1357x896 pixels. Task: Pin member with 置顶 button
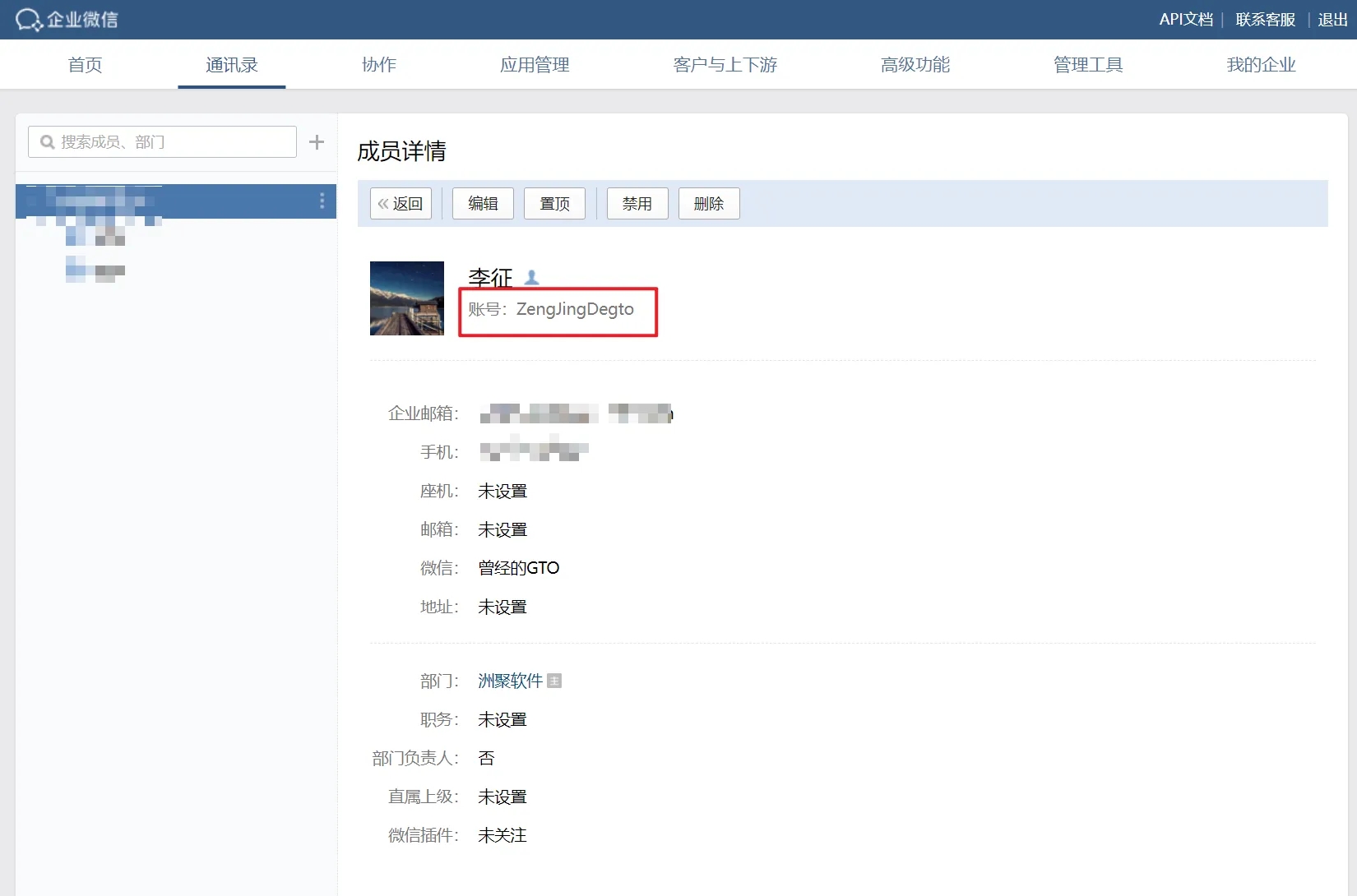[x=554, y=203]
